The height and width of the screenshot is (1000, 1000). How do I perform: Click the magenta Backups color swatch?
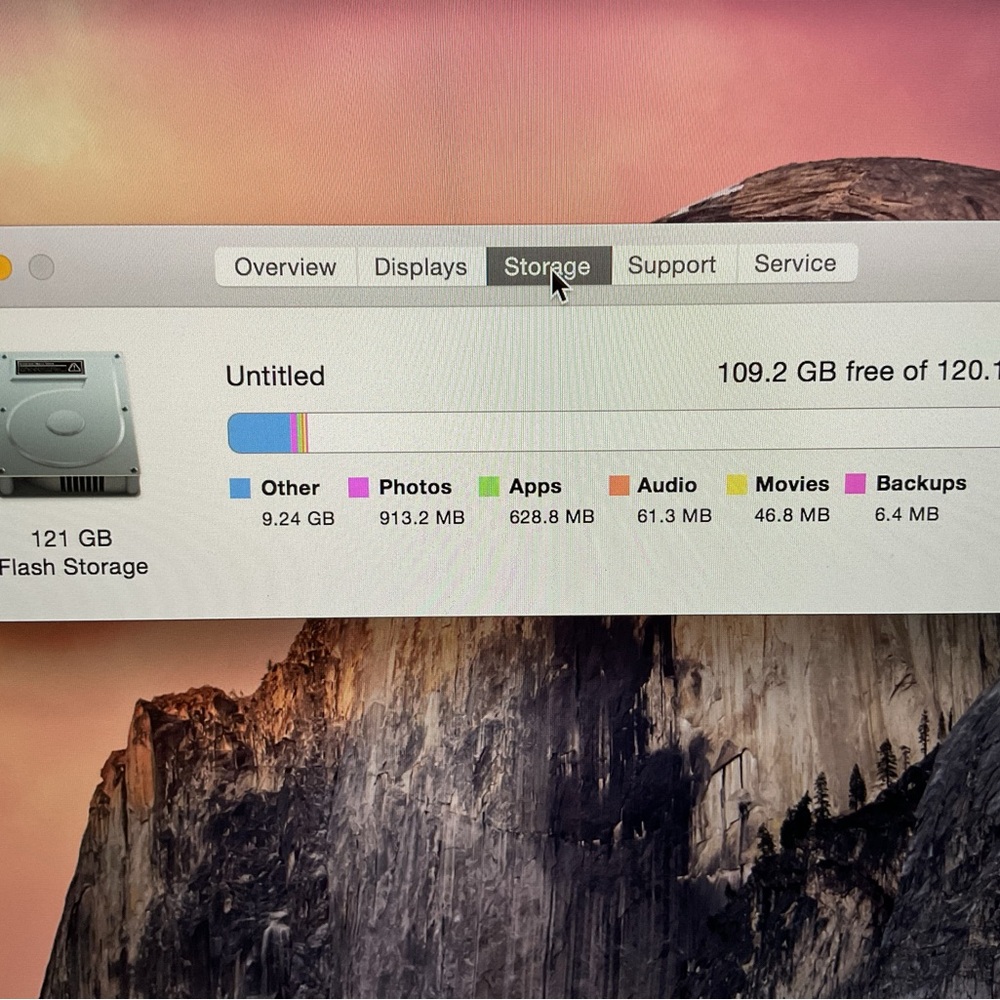click(x=855, y=483)
